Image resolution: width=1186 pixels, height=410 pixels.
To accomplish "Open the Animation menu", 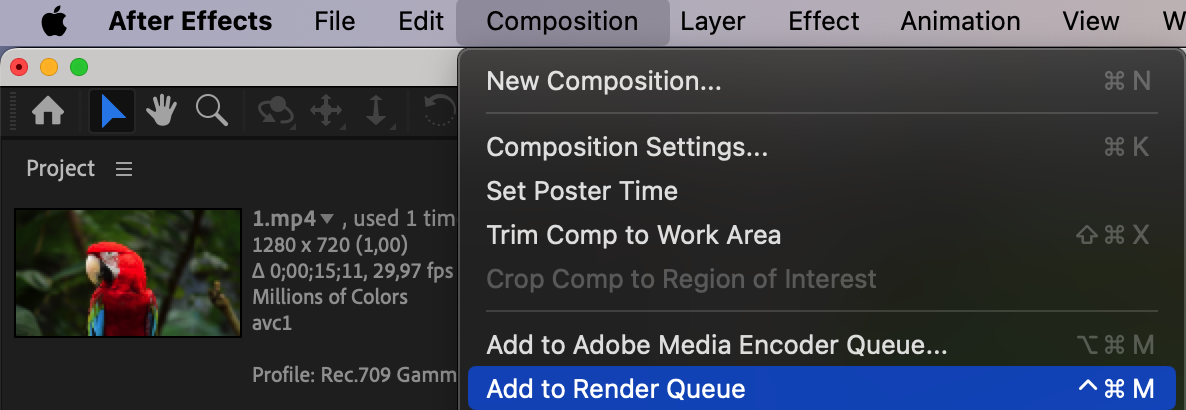I will click(961, 21).
